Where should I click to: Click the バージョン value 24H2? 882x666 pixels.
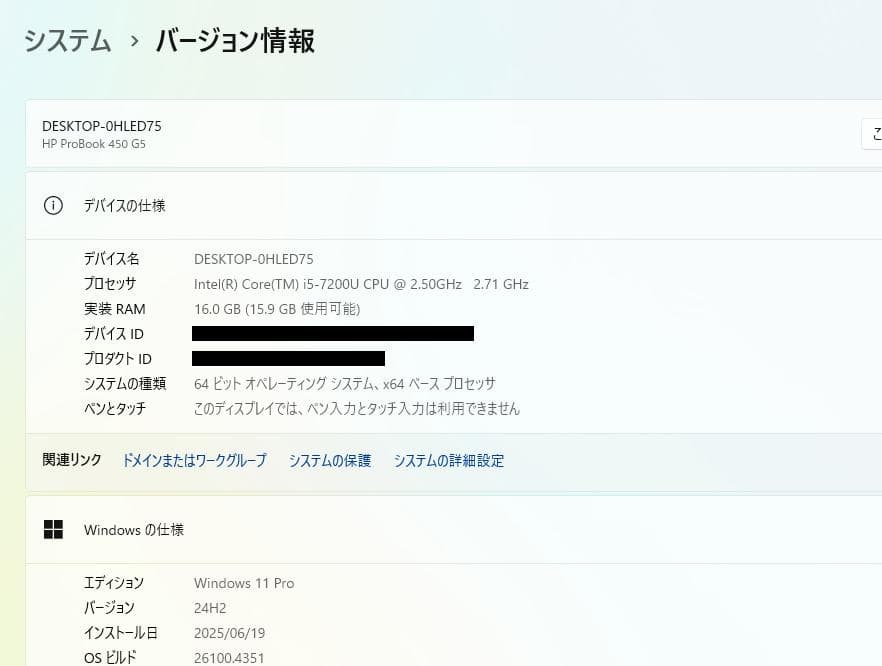click(x=210, y=607)
